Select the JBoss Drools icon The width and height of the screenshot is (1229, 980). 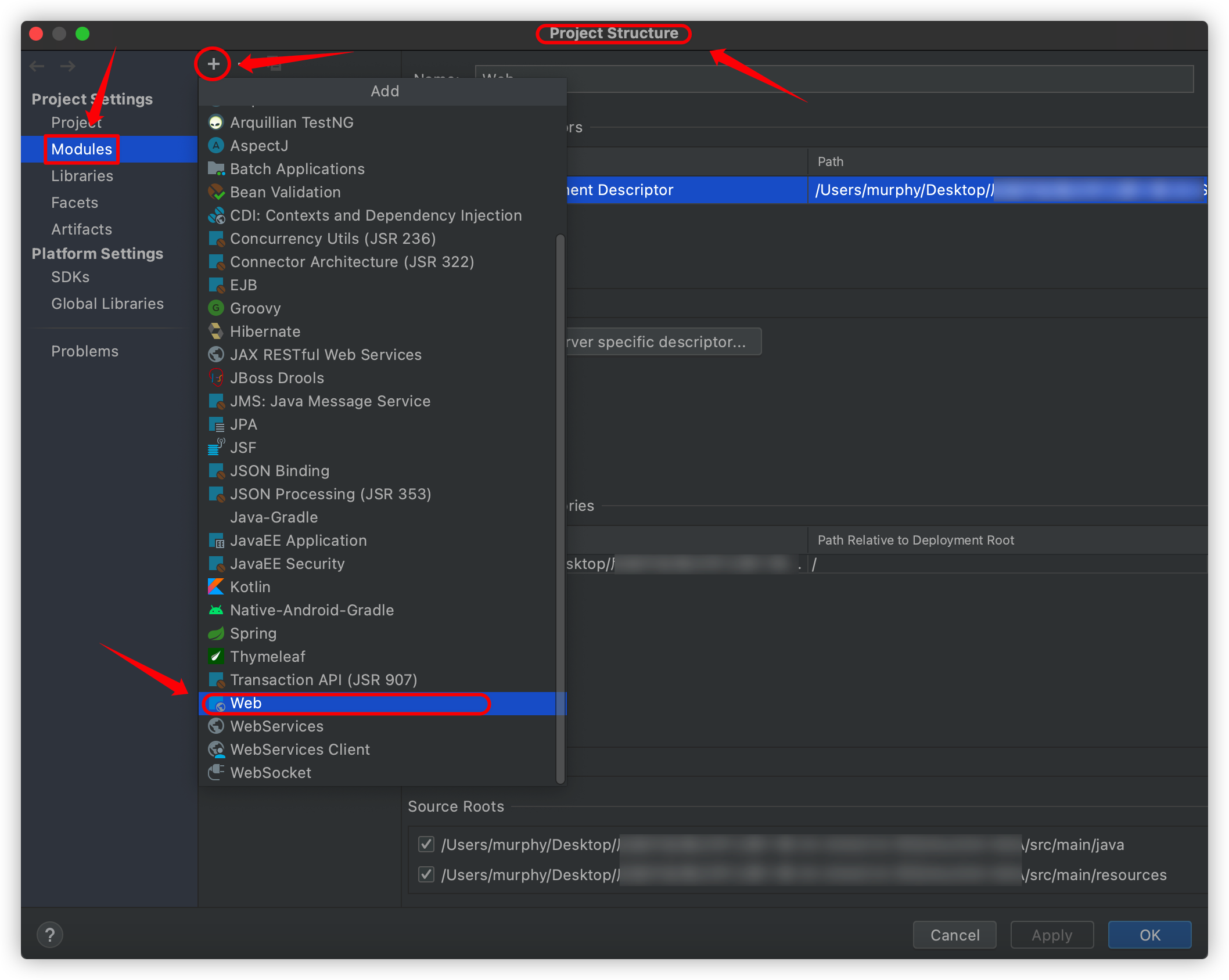(217, 378)
